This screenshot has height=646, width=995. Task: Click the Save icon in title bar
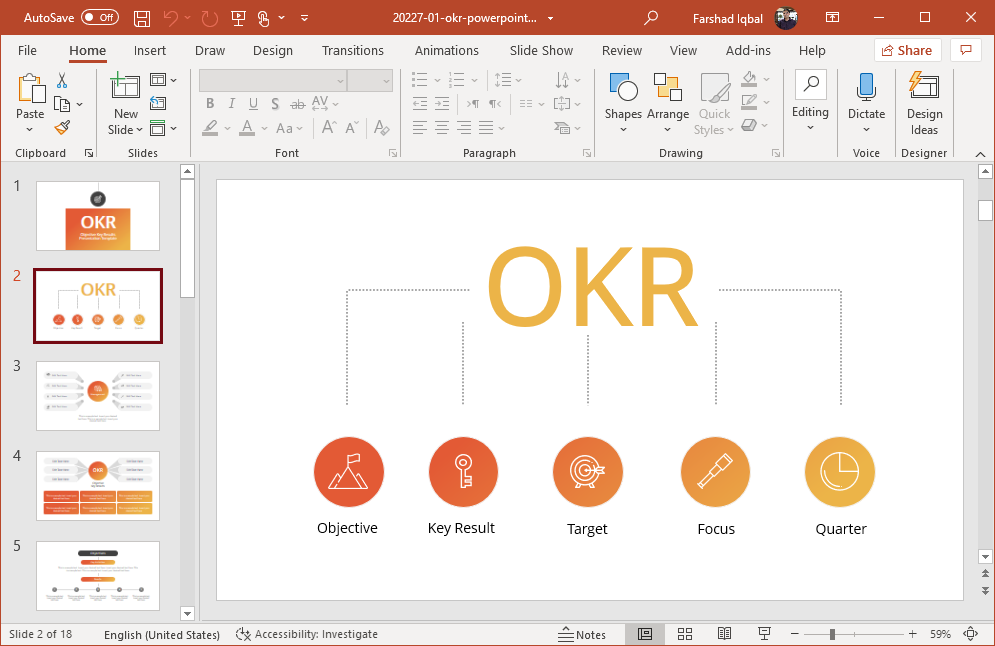click(142, 18)
